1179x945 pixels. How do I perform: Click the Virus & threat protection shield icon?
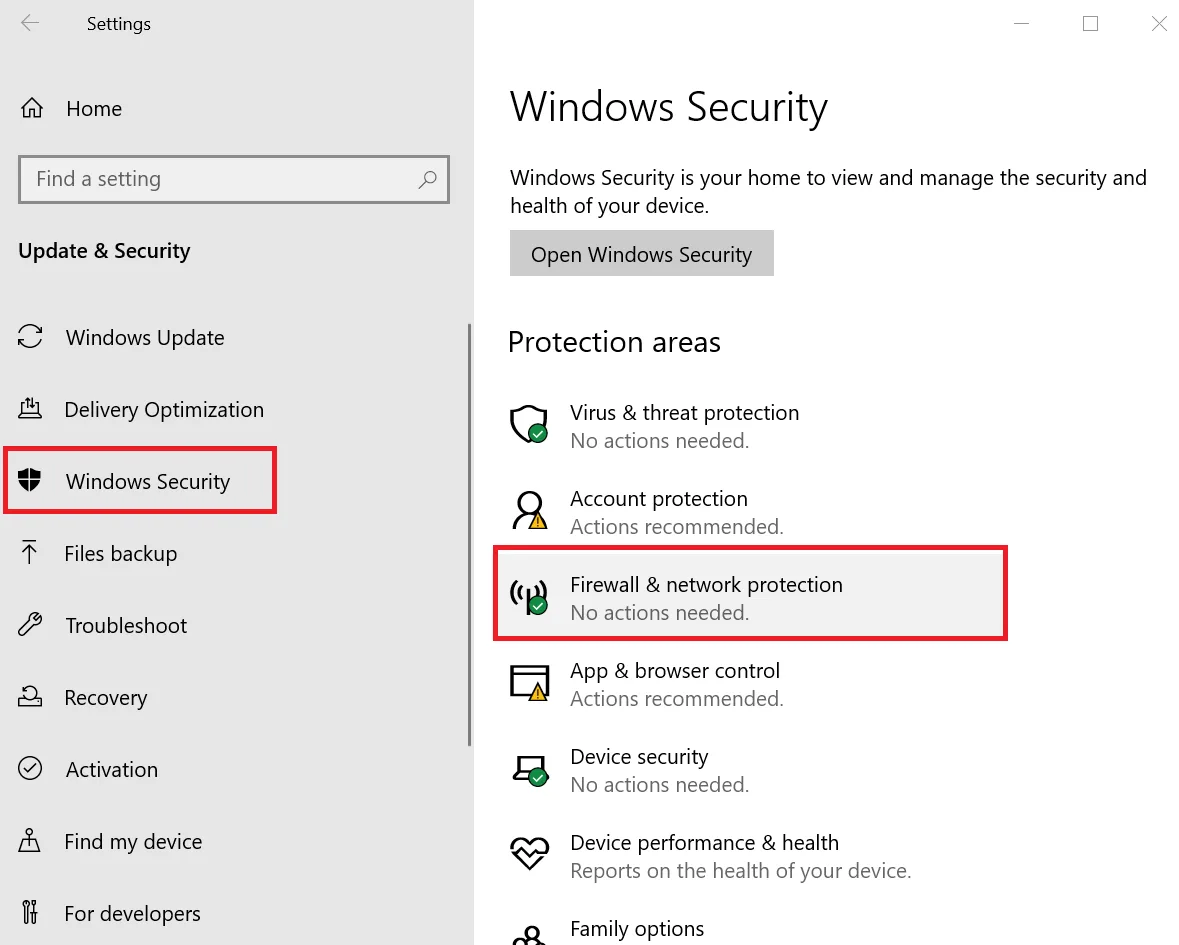click(528, 424)
